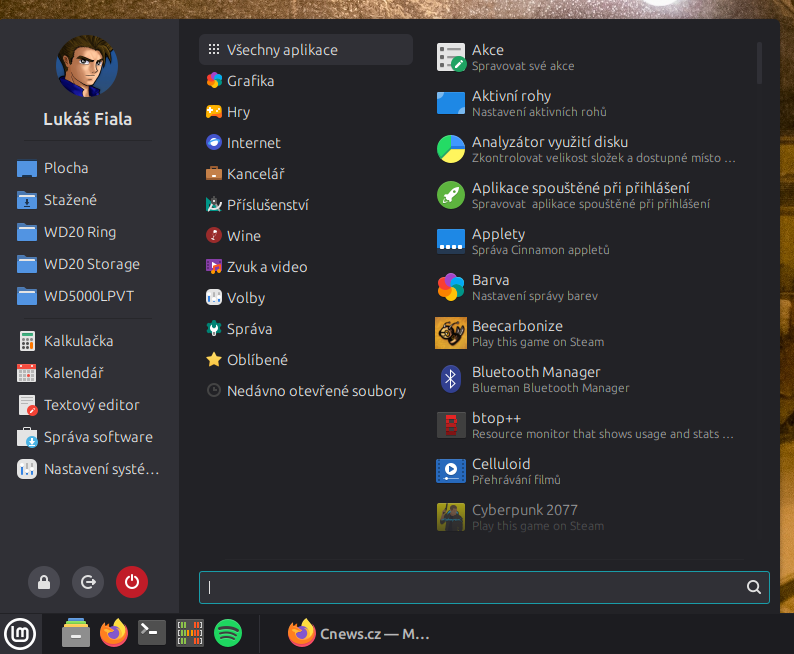Click the application list scrollbar

pos(759,63)
